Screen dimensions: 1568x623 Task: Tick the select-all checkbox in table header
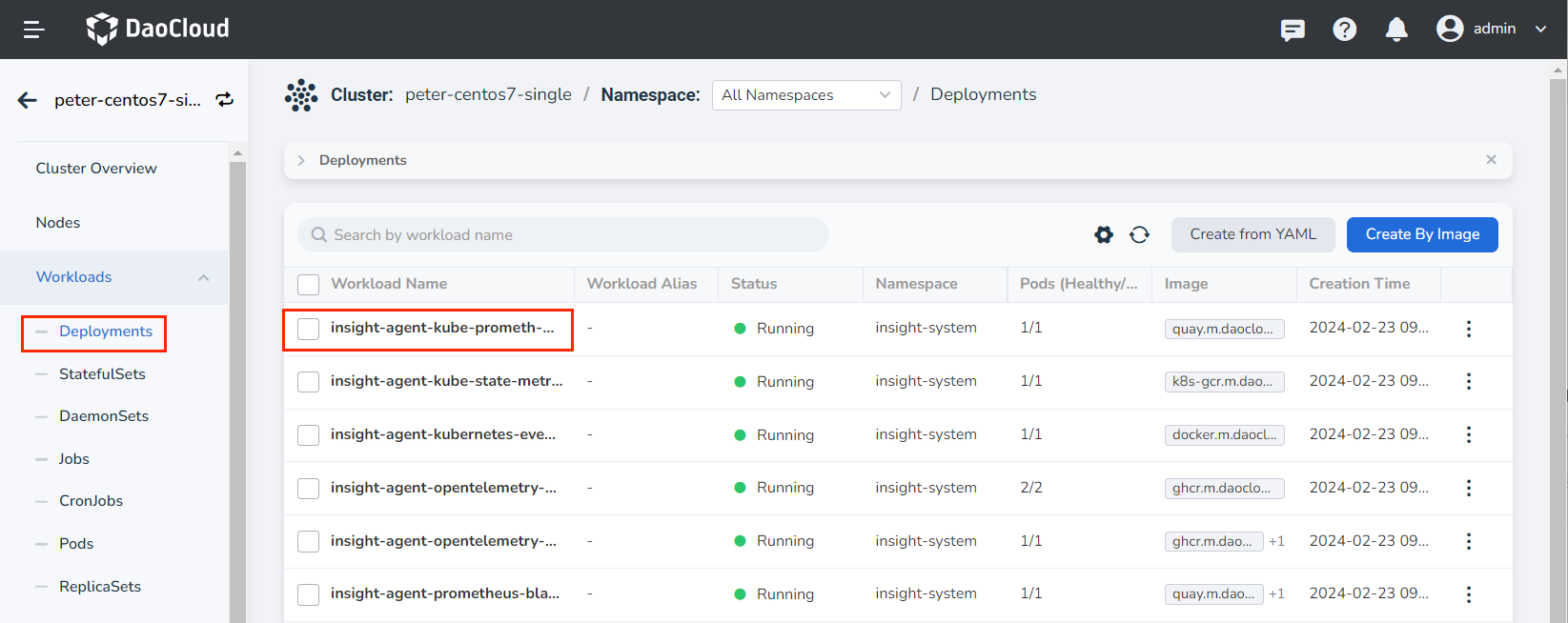(x=308, y=285)
